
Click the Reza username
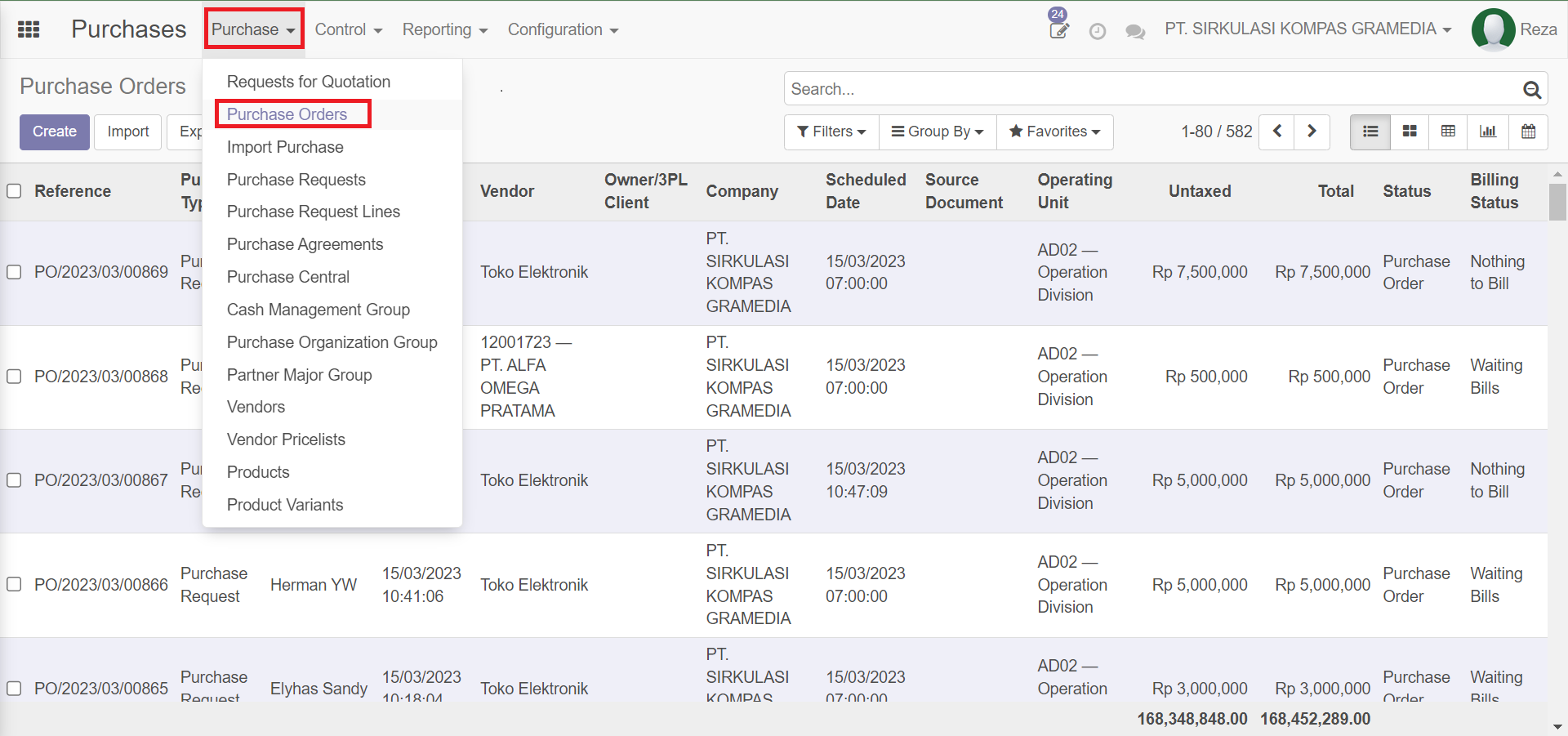1539,29
